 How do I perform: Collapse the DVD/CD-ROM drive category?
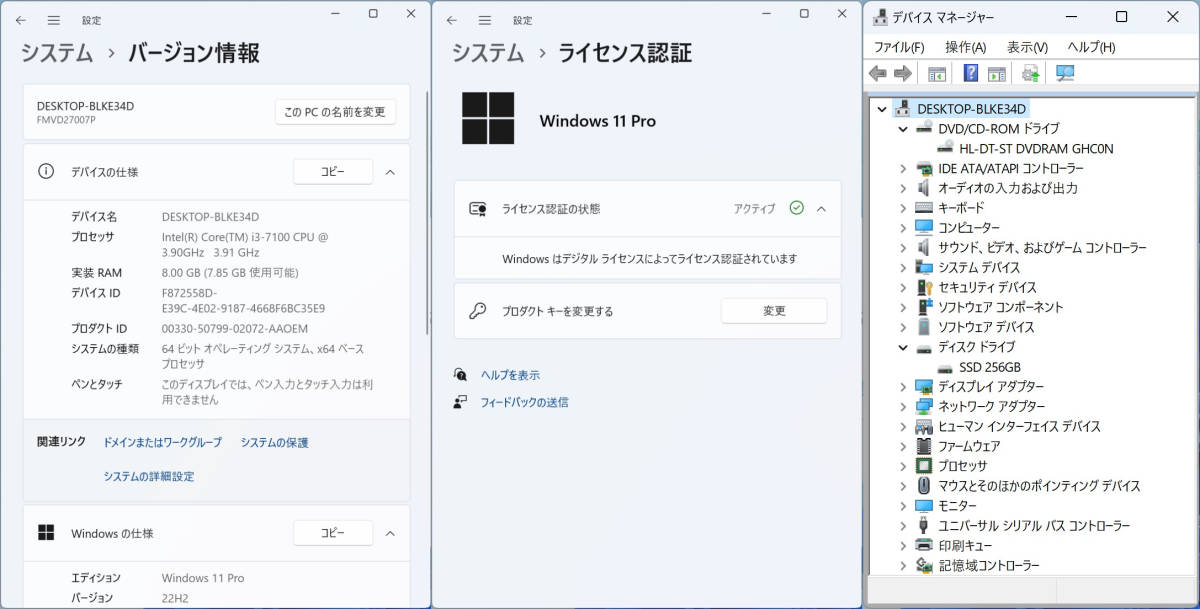tap(902, 128)
